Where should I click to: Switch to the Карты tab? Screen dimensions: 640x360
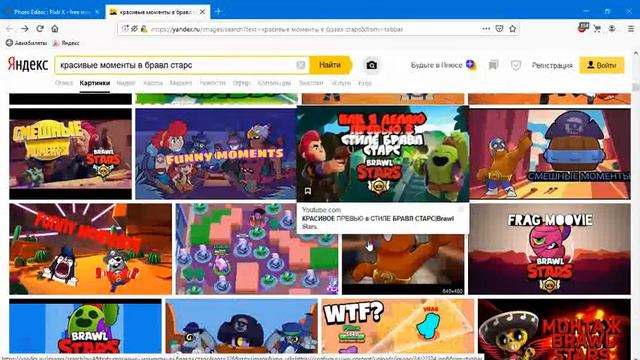click(153, 83)
